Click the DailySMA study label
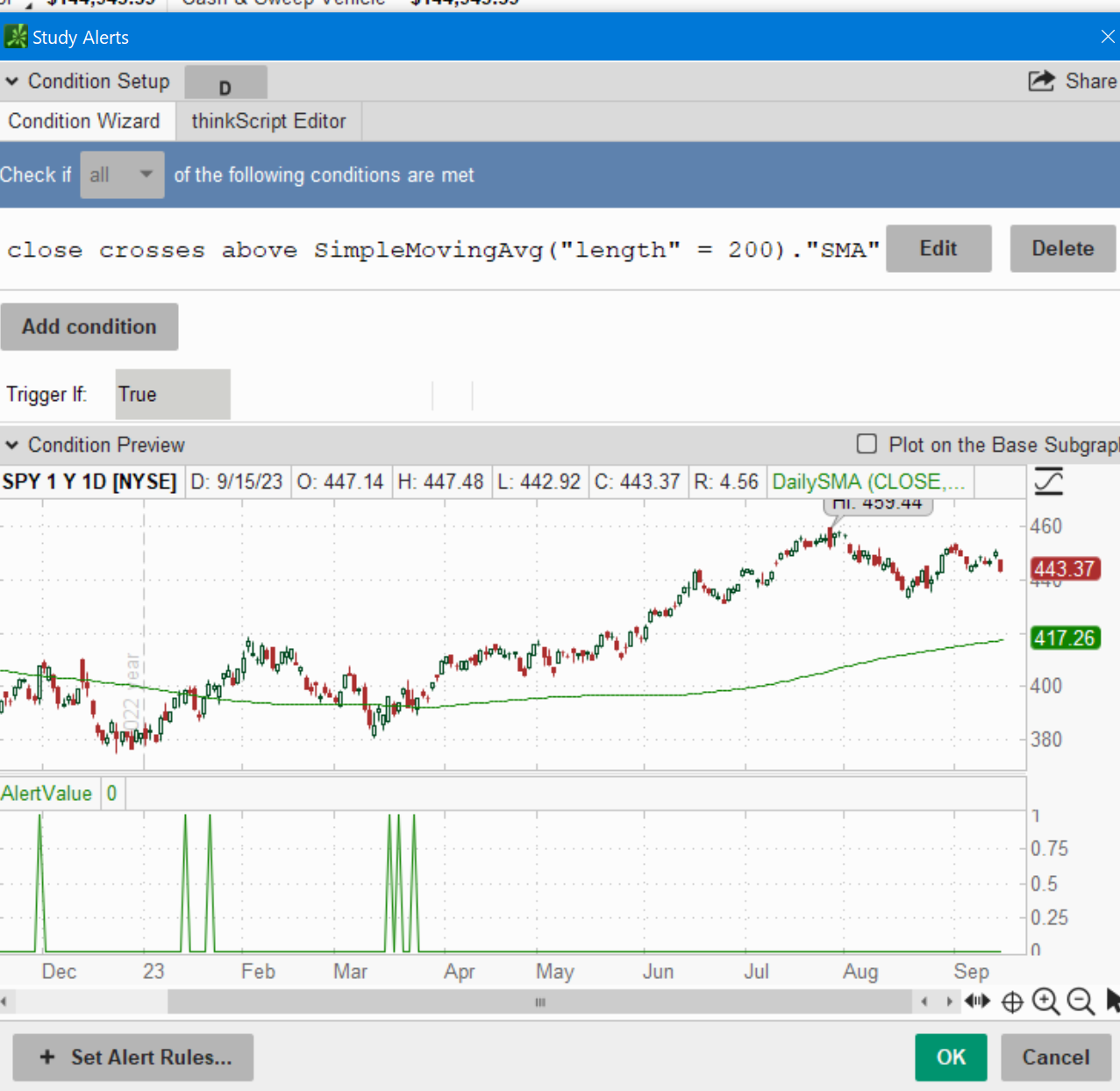The height and width of the screenshot is (1091, 1120). [868, 481]
